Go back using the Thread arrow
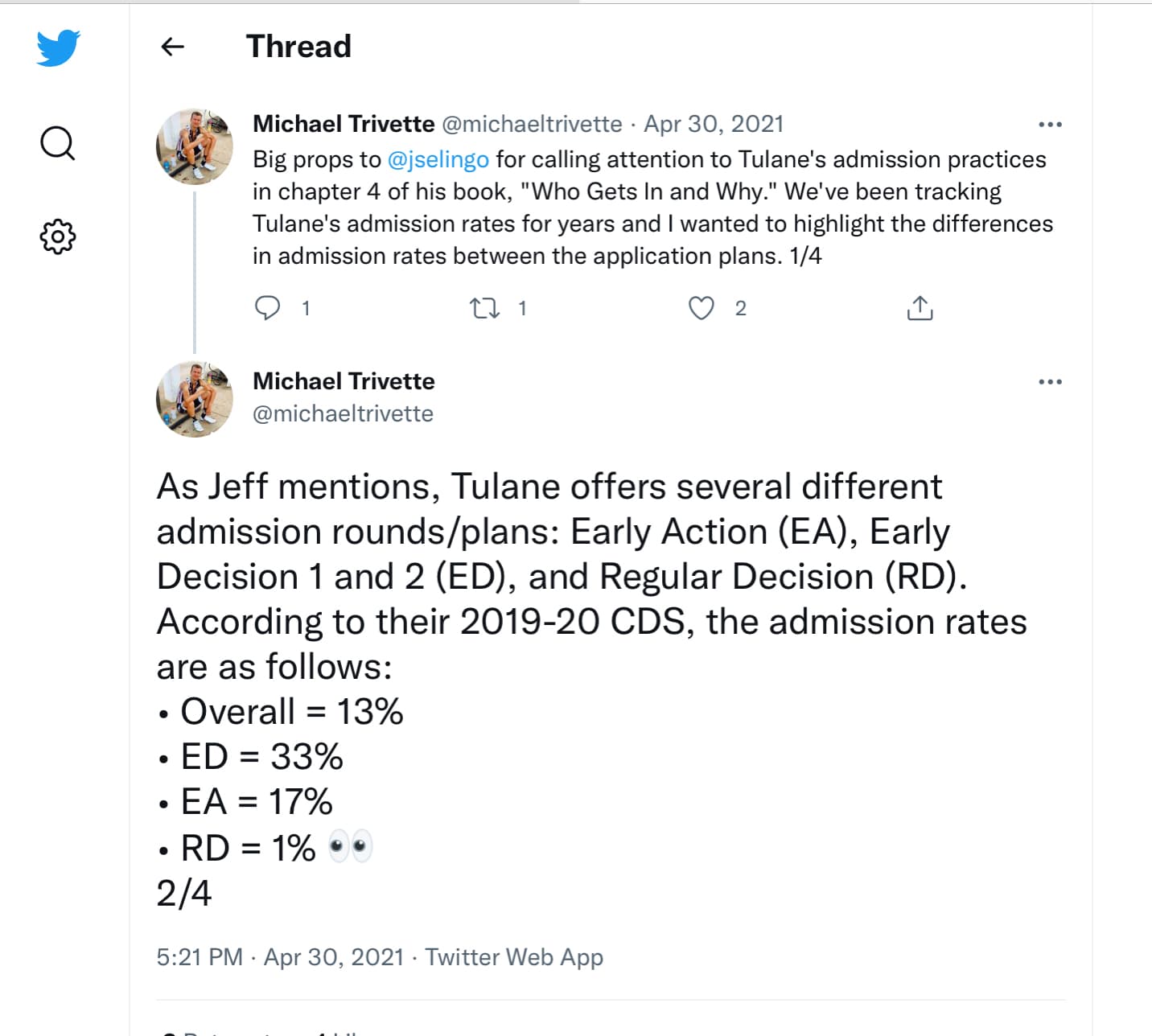This screenshot has height=1036, width=1152. 173,47
